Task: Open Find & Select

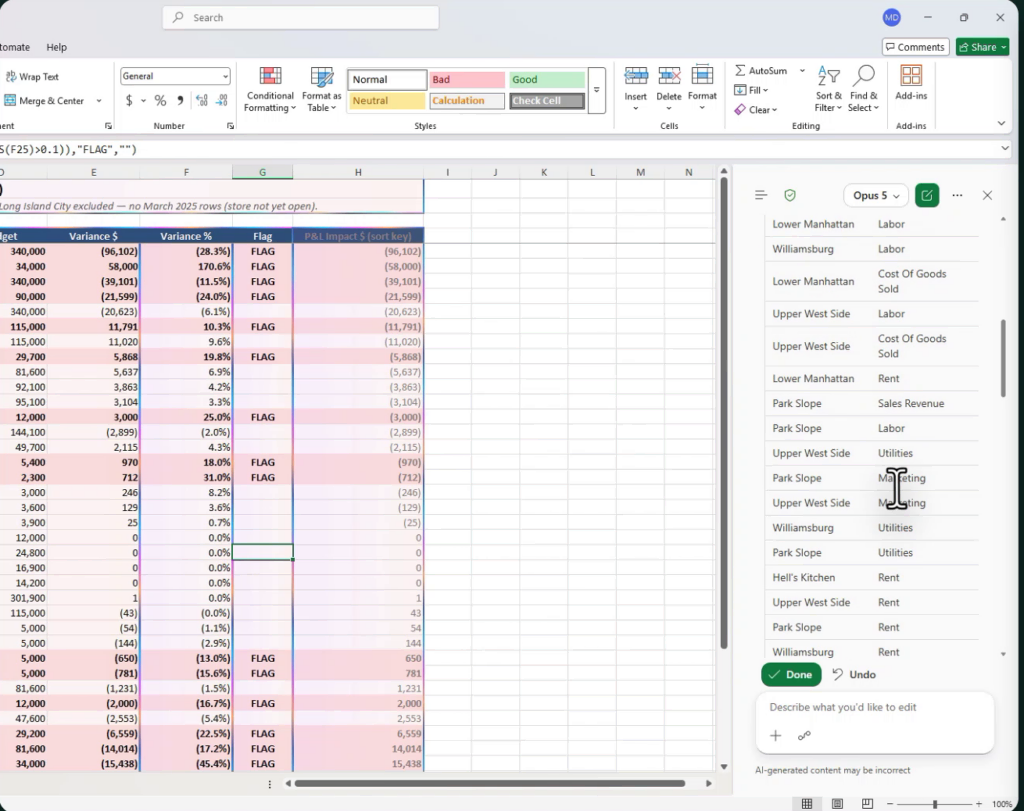Action: pyautogui.click(x=863, y=89)
